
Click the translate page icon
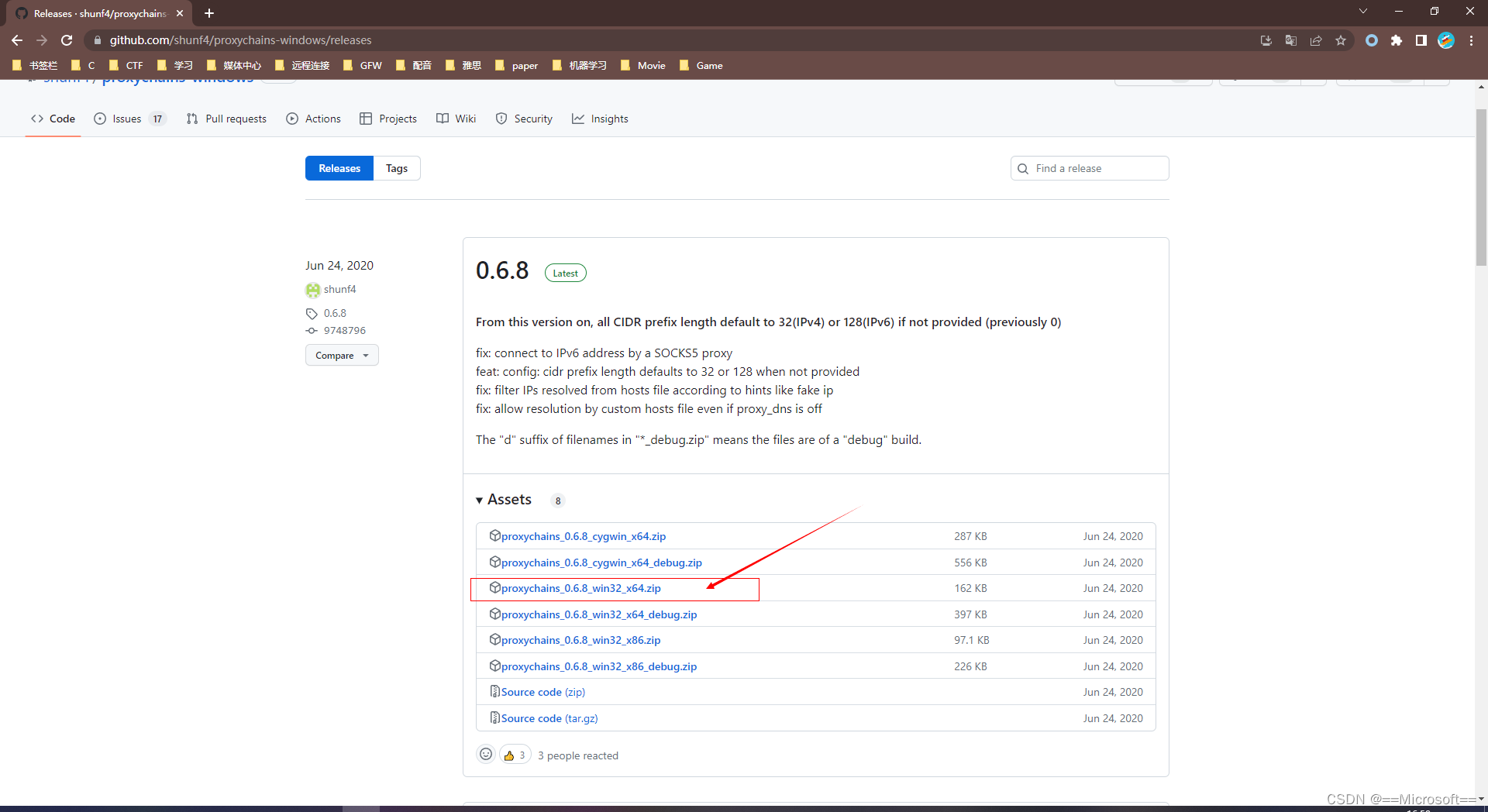1291,40
